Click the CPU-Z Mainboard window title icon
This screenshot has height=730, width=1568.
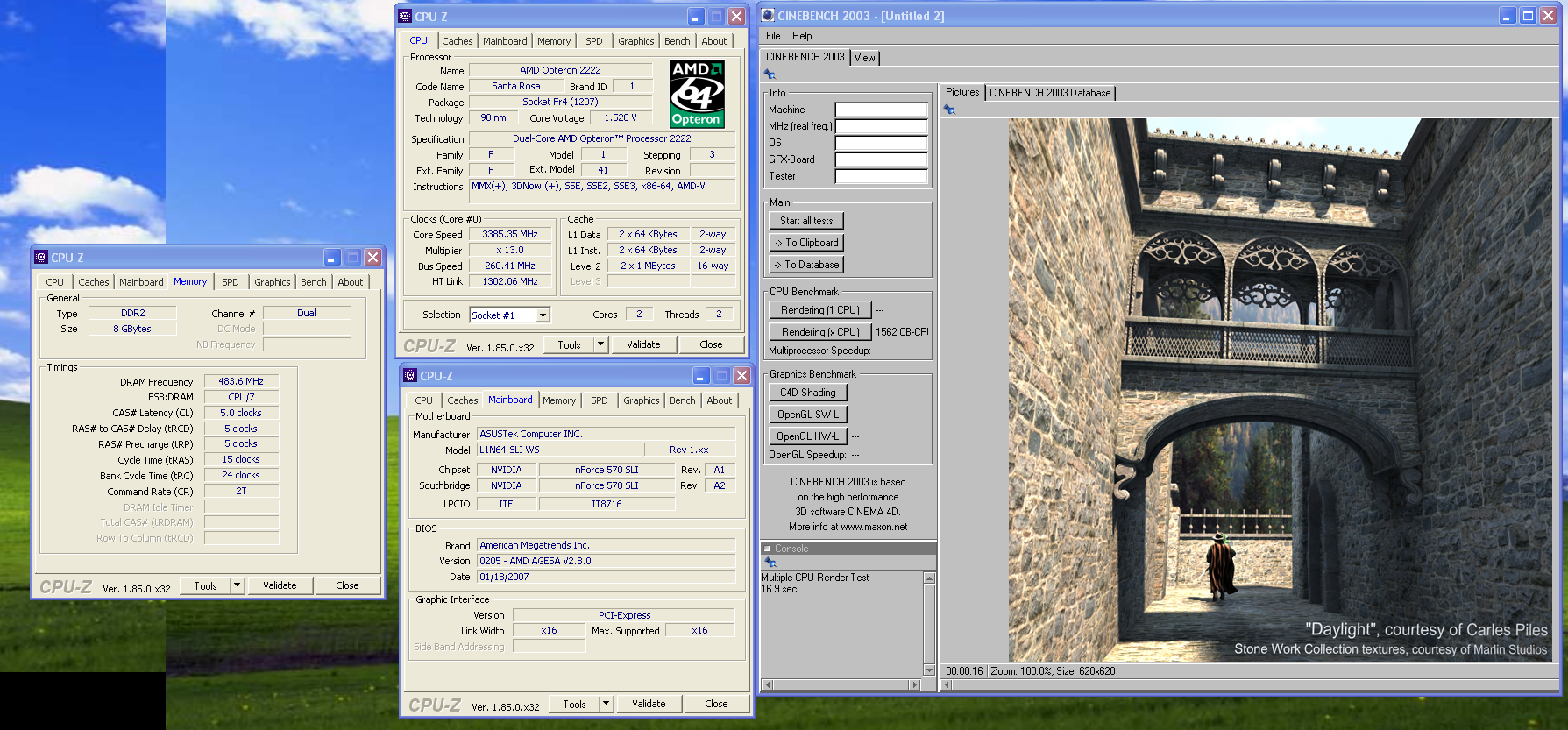(410, 375)
